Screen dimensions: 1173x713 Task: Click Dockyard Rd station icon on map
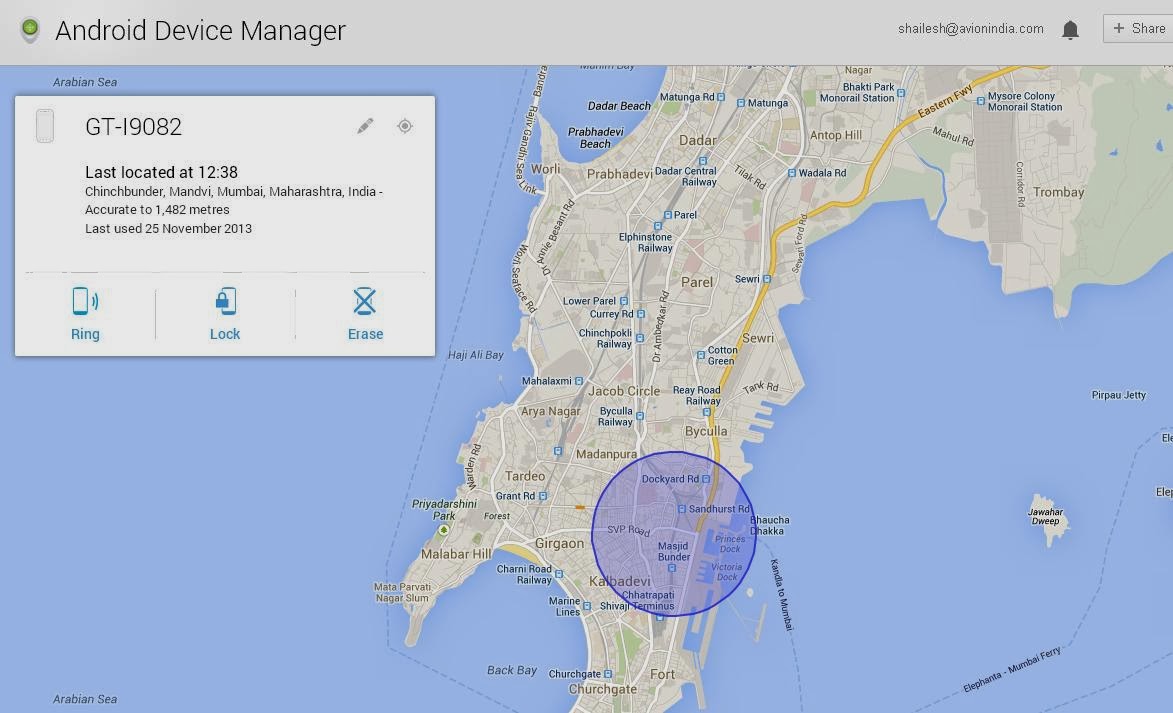pos(705,479)
